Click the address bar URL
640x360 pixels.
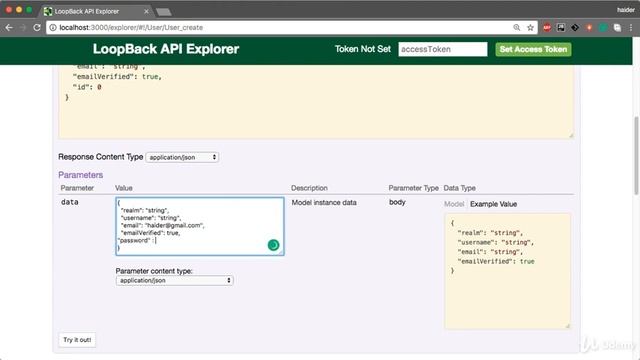131,27
